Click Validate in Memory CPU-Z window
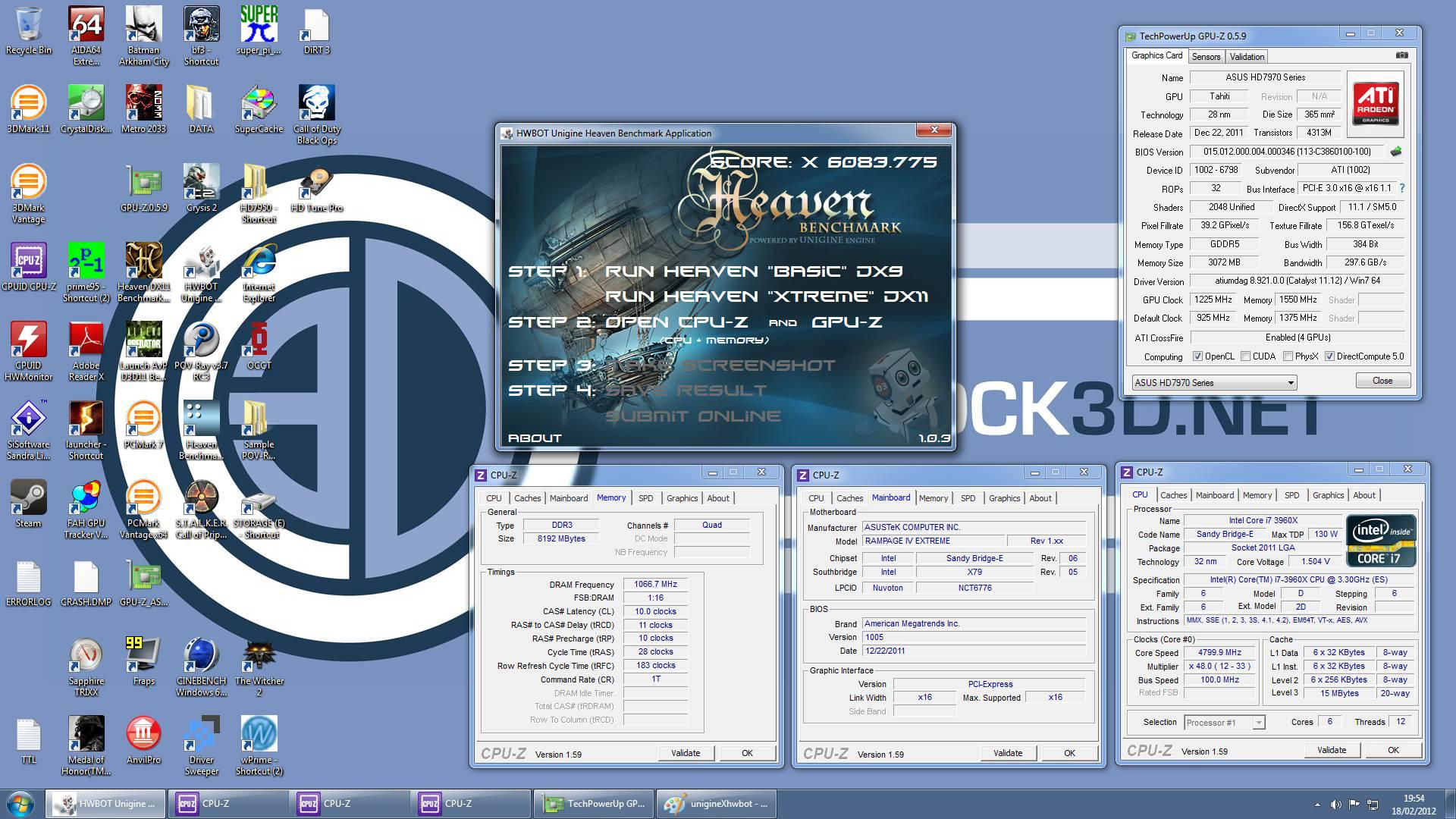The height and width of the screenshot is (819, 1456). click(686, 753)
